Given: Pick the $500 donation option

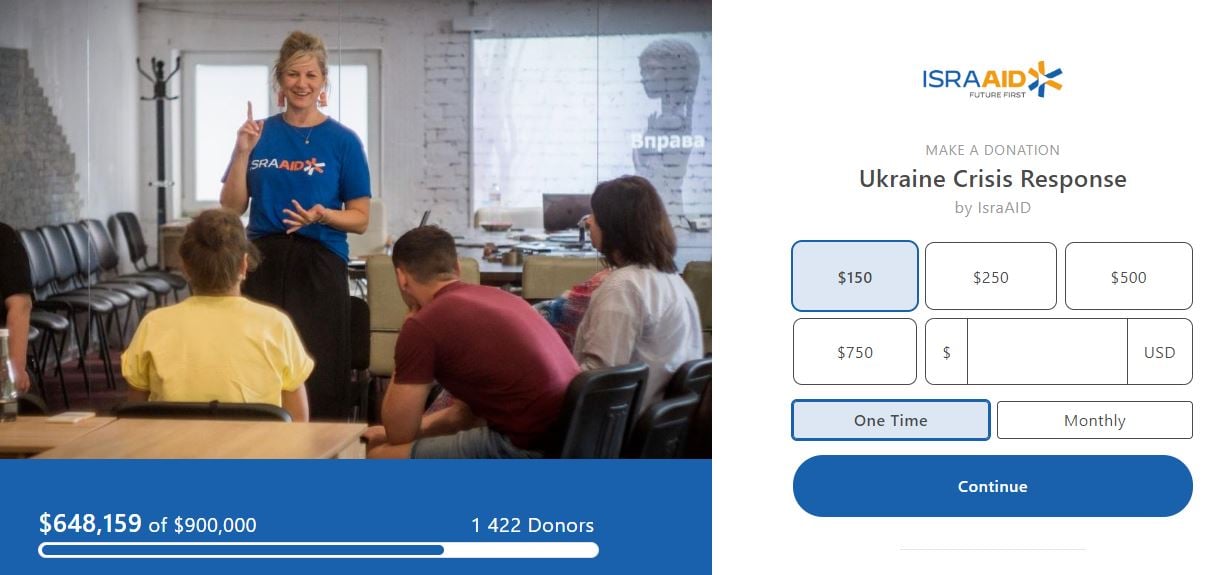Looking at the screenshot, I should tap(1129, 277).
